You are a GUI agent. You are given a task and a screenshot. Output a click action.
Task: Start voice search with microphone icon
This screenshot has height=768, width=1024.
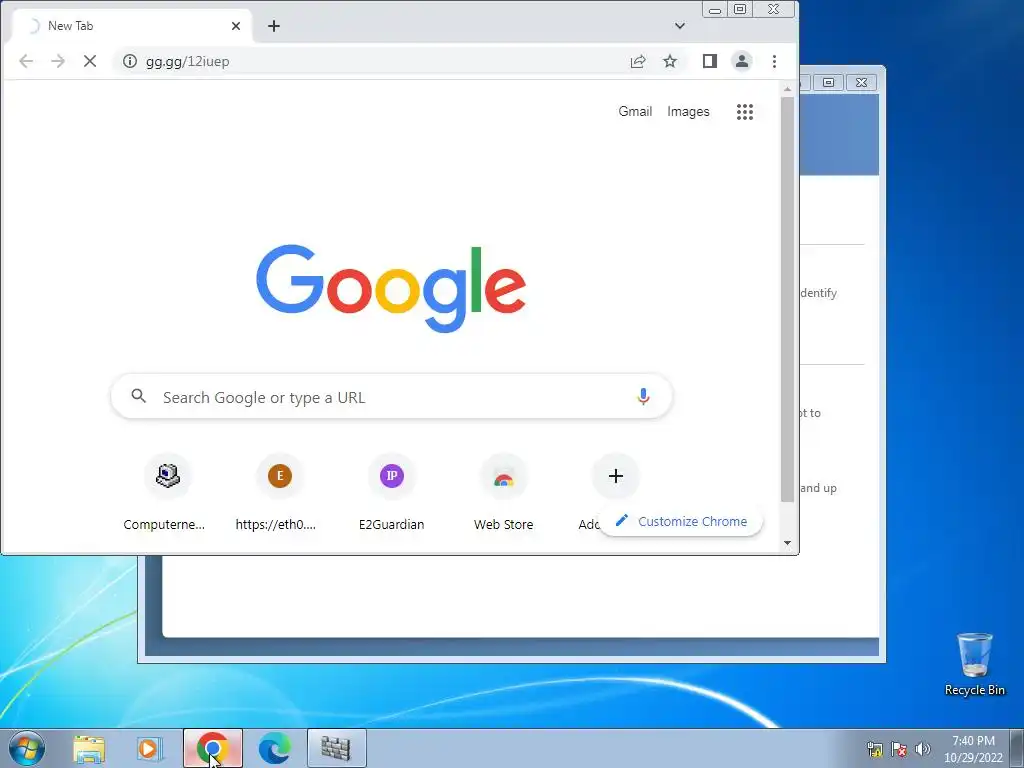pyautogui.click(x=643, y=396)
